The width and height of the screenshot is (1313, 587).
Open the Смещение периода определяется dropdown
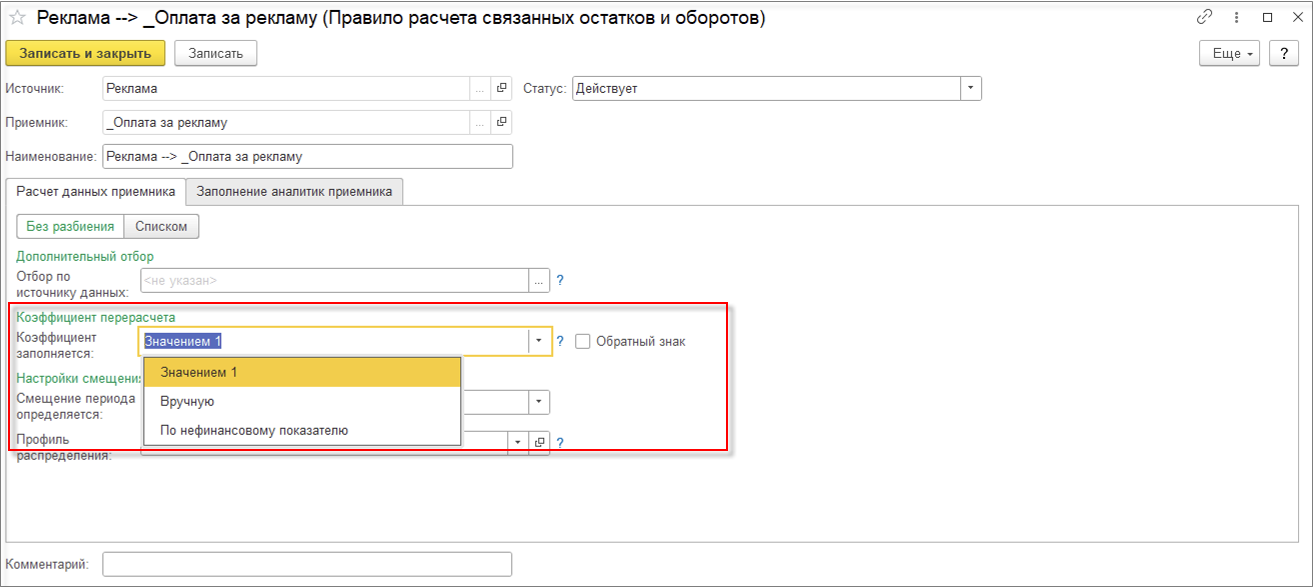[539, 402]
